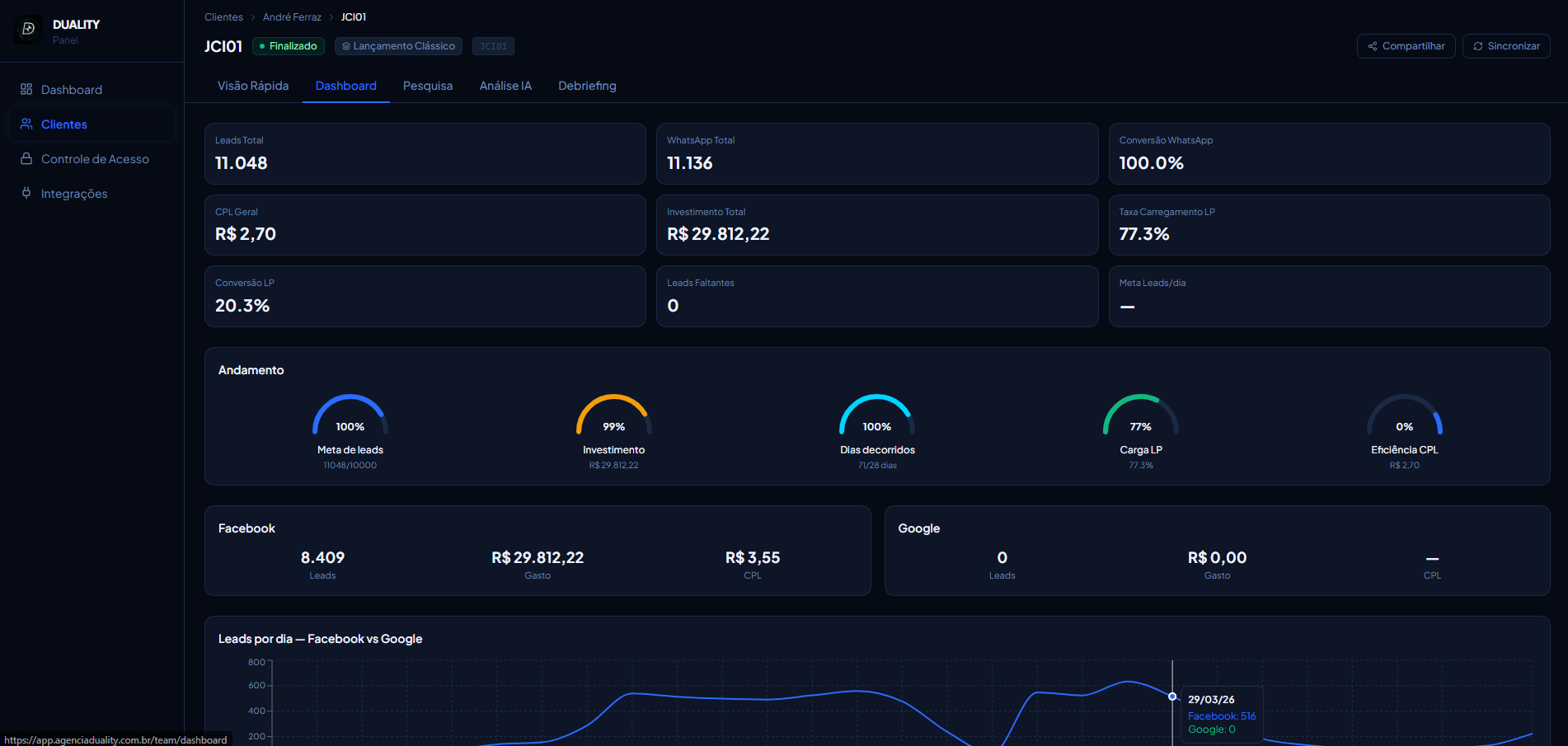
Task: Open the Análise IA tab
Action: coord(505,86)
